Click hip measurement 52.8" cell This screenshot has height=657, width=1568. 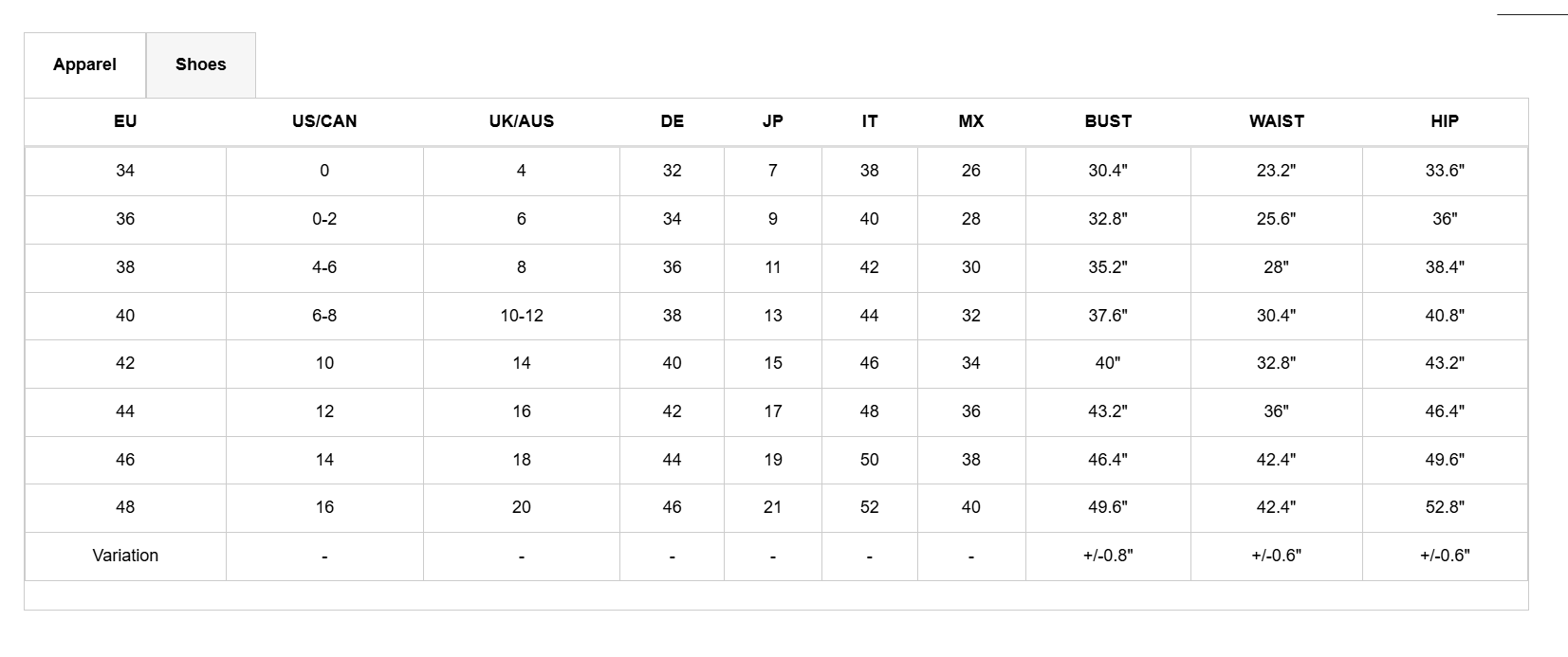point(1445,507)
